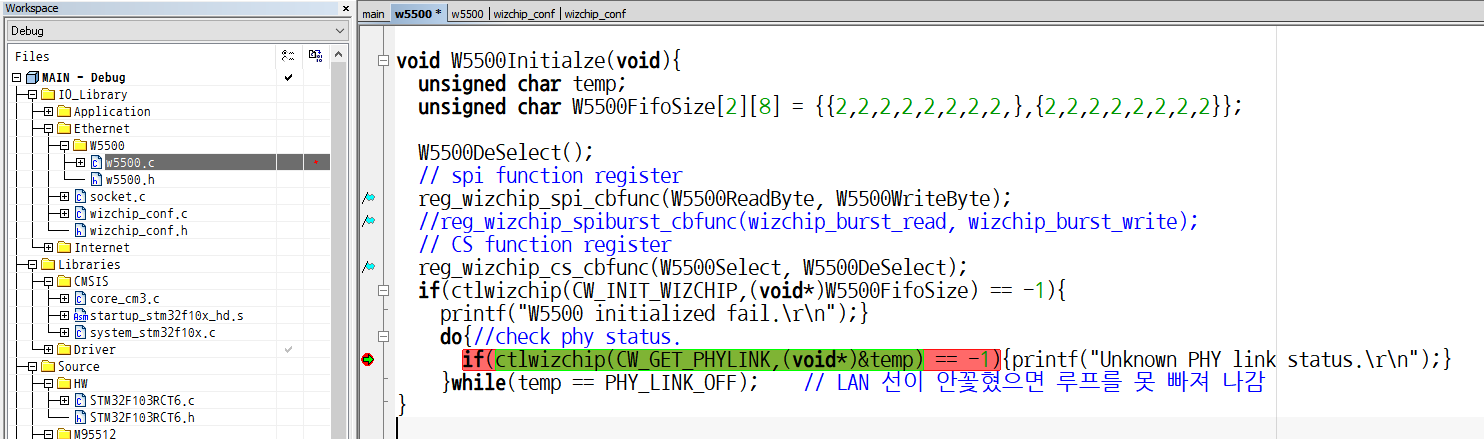Fold the CW_INIT_WIZCHIP if block
1484x439 pixels.
[383, 291]
